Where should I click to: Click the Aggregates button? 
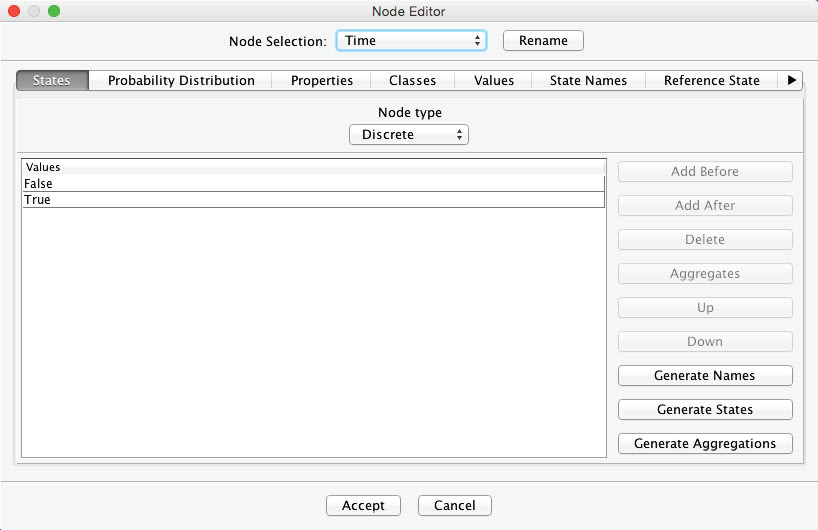click(x=705, y=273)
